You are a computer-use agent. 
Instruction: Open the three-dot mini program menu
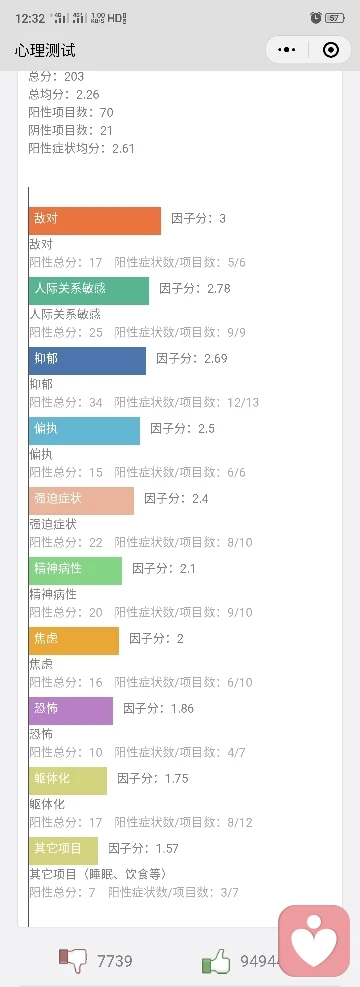(x=286, y=50)
